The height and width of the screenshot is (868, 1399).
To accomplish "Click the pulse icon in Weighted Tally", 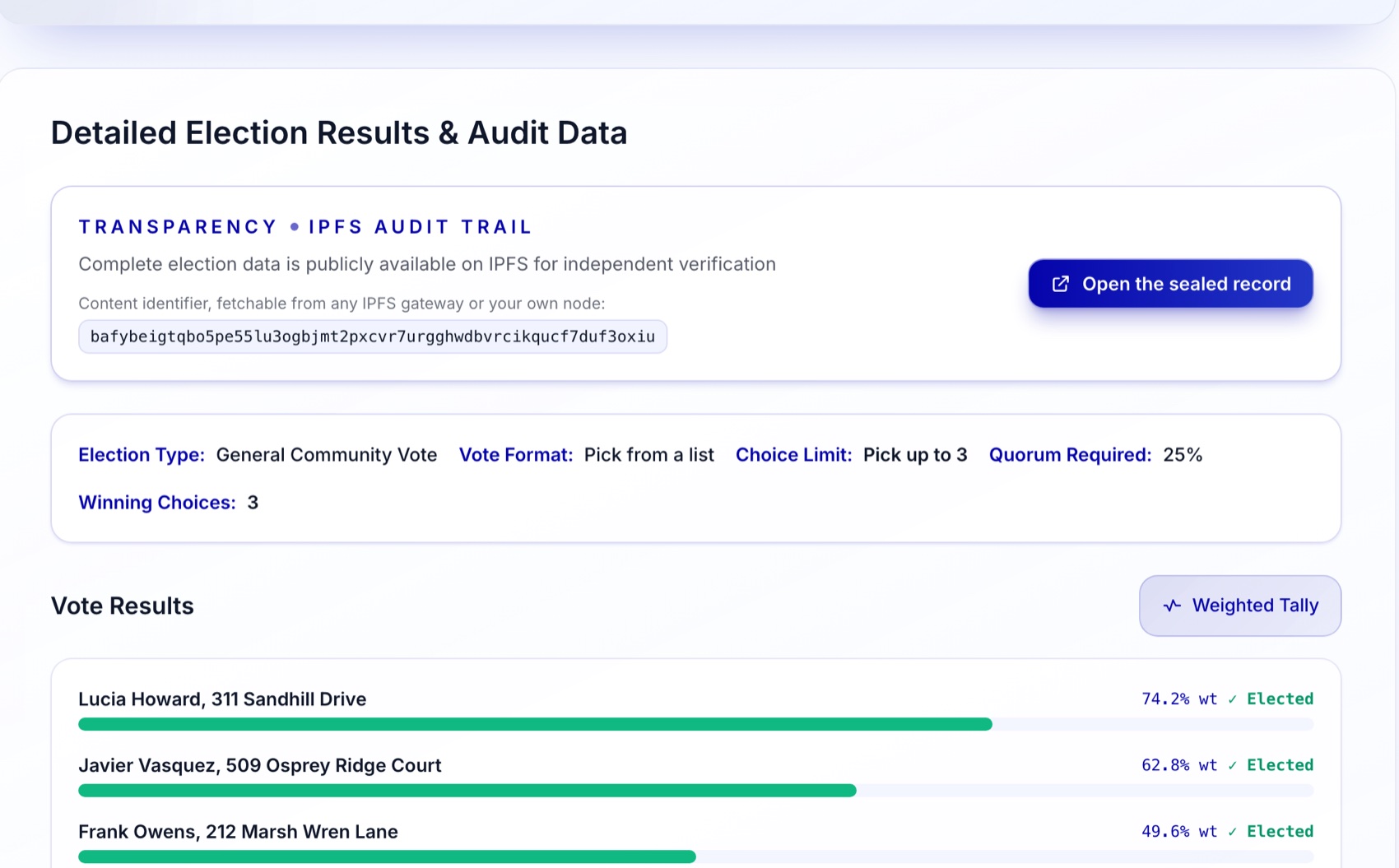I will [x=1172, y=606].
